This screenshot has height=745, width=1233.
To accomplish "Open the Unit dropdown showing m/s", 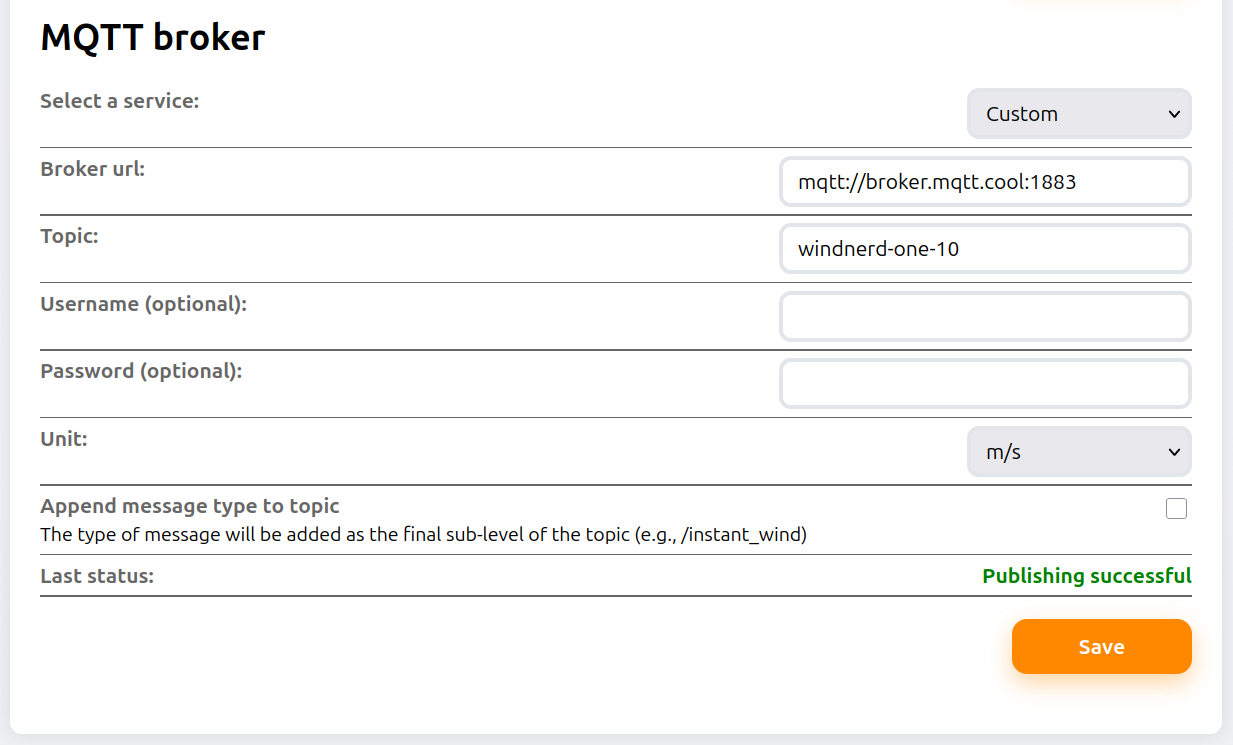I will point(1078,451).
